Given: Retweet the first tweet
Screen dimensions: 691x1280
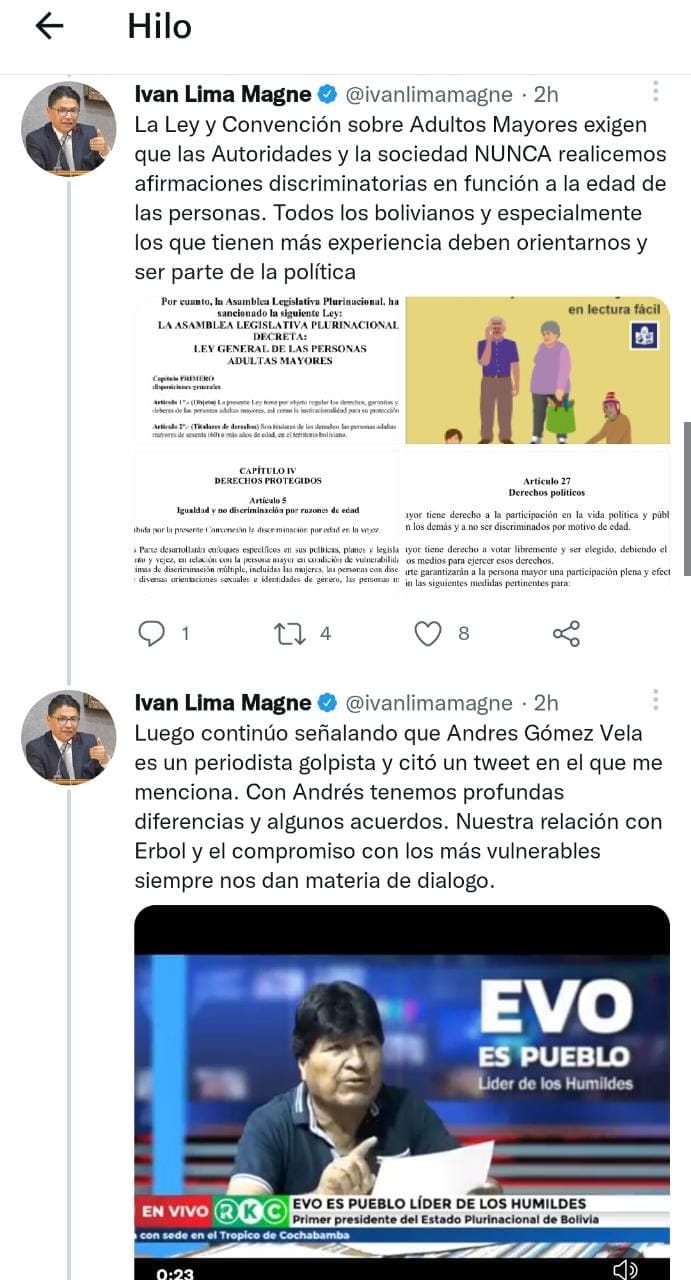Looking at the screenshot, I should coord(288,632).
